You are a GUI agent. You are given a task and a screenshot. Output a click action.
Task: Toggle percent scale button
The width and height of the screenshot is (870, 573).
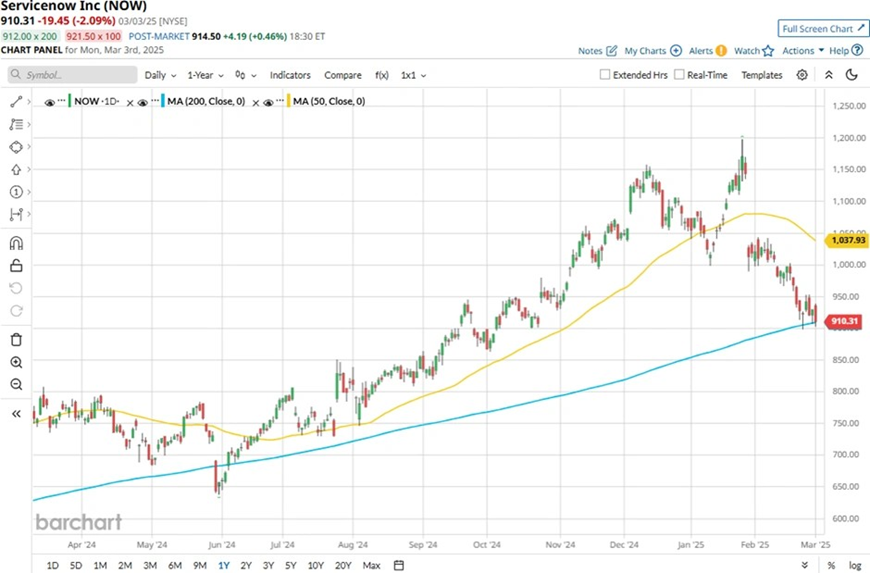click(831, 565)
